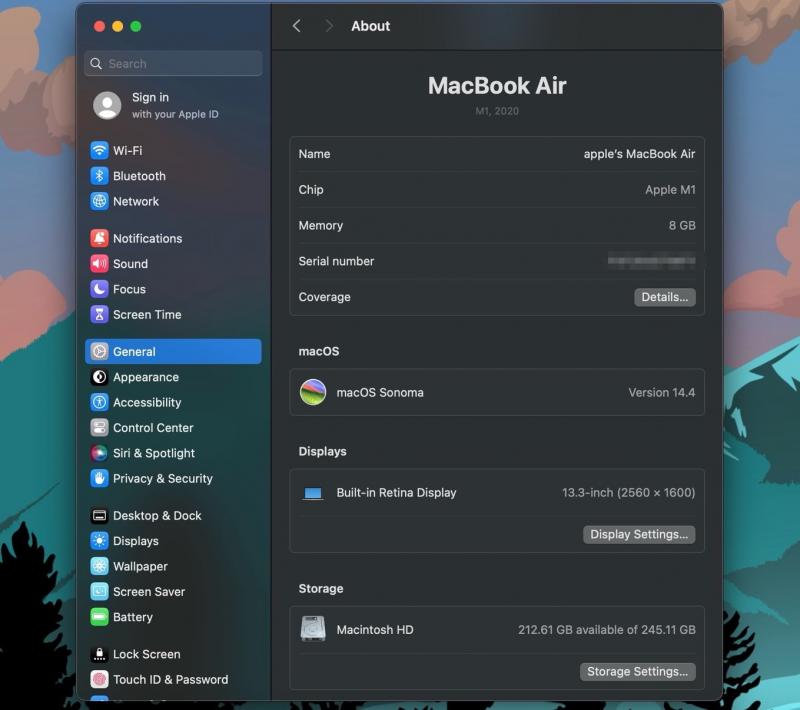Click the macOS Sonoma logo icon
The image size is (800, 710).
[x=313, y=392]
